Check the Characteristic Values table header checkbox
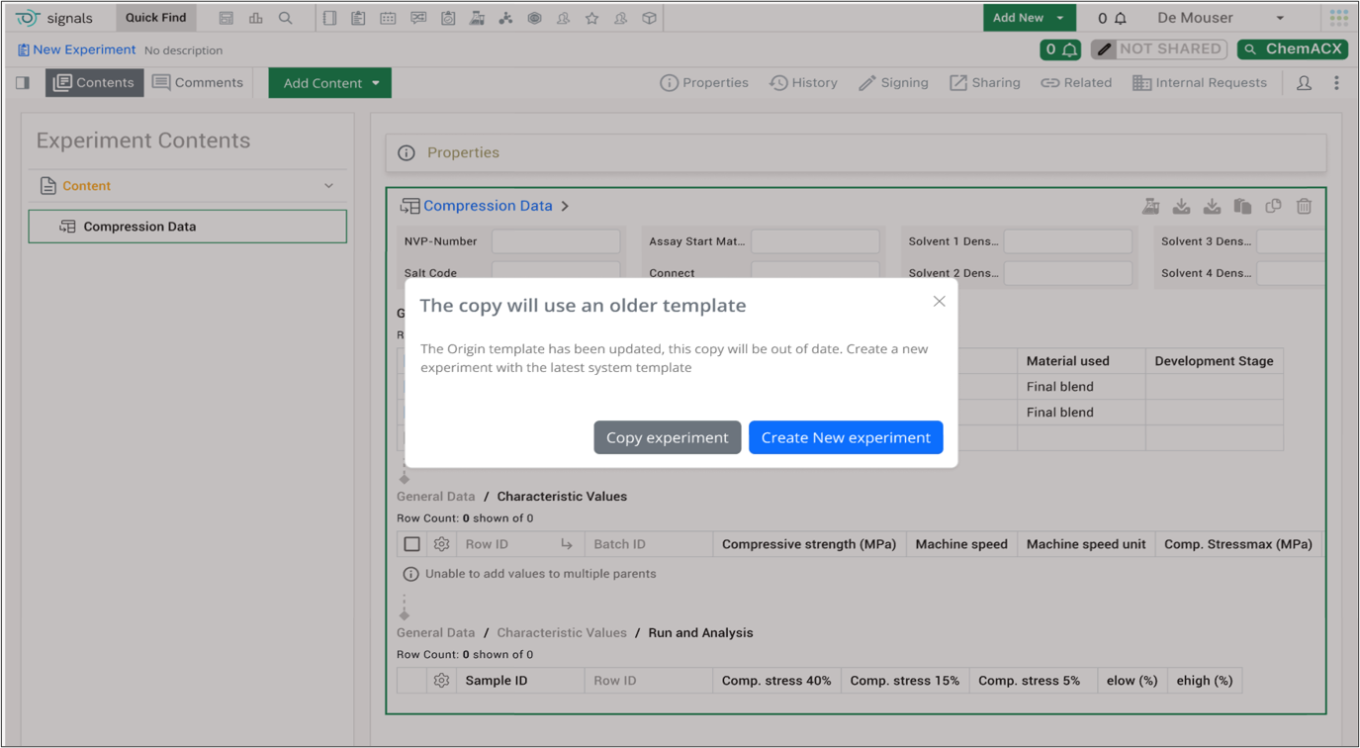 pyautogui.click(x=412, y=544)
